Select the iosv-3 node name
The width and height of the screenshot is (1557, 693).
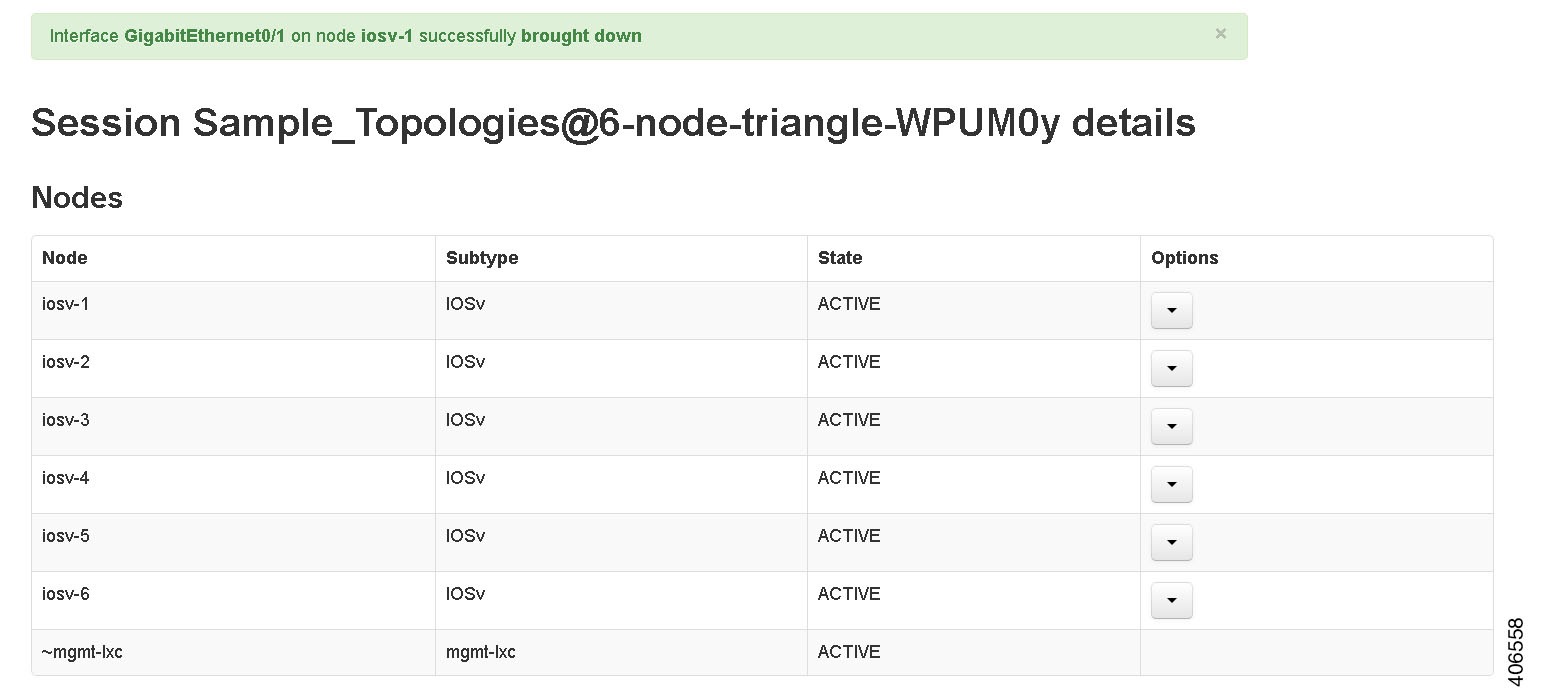pos(66,420)
